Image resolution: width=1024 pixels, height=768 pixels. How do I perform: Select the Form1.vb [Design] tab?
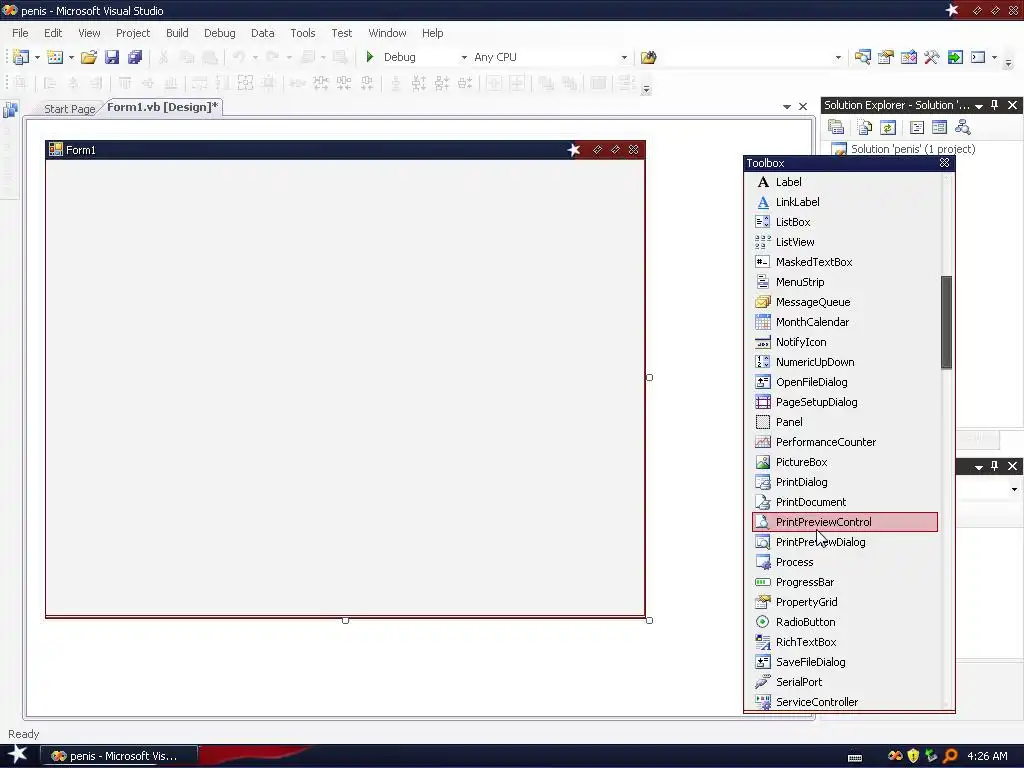coord(162,107)
